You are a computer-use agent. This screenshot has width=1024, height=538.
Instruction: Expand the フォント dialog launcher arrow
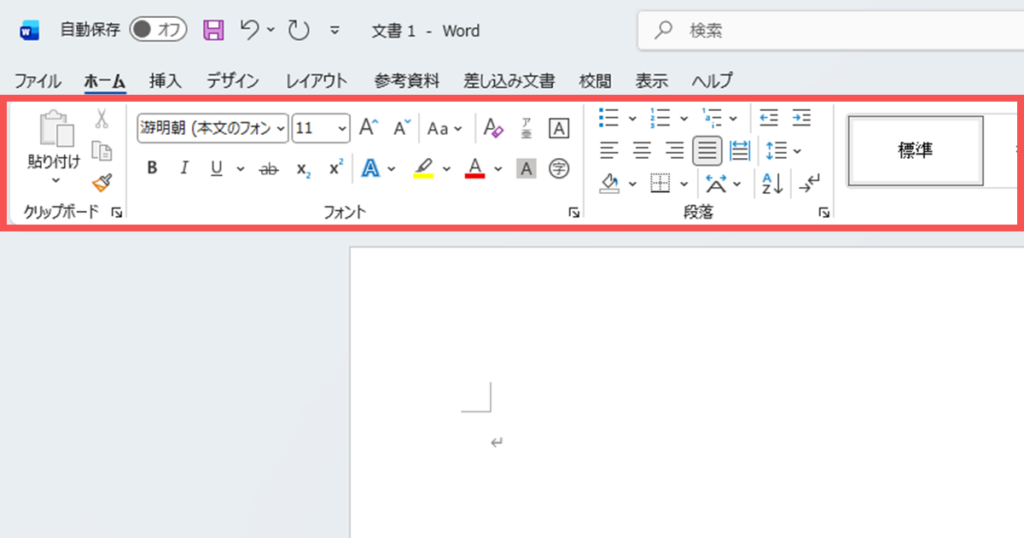pos(574,213)
